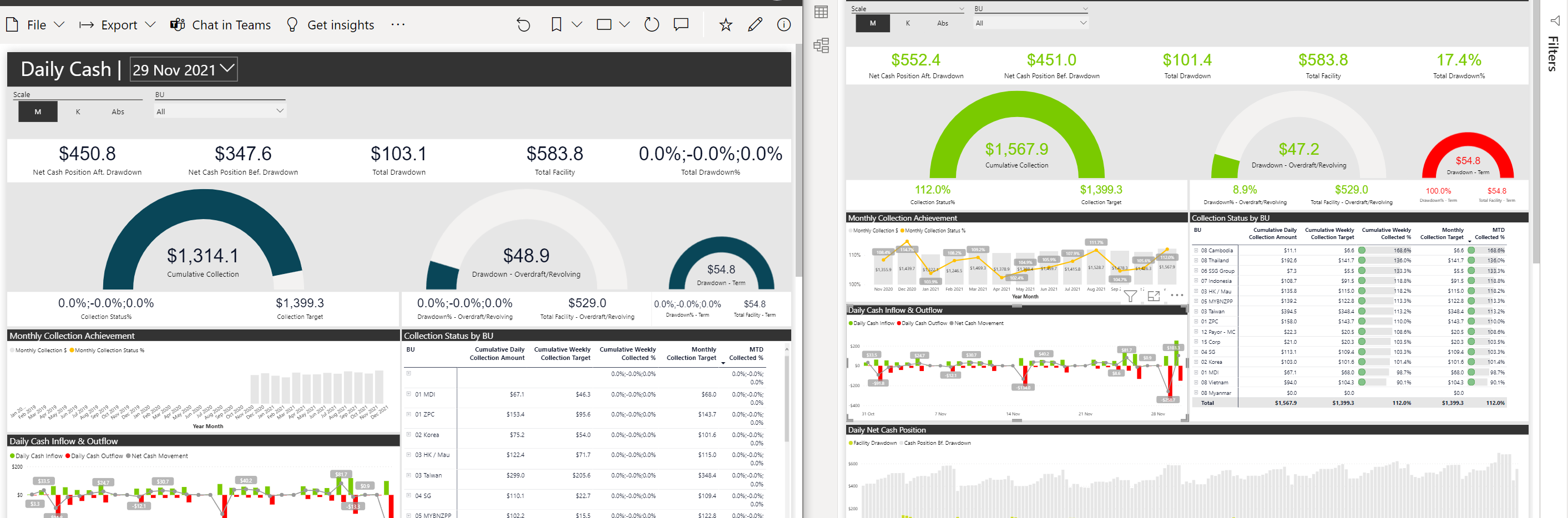Select scale Abs in right window
The width and height of the screenshot is (1568, 518).
942,23
